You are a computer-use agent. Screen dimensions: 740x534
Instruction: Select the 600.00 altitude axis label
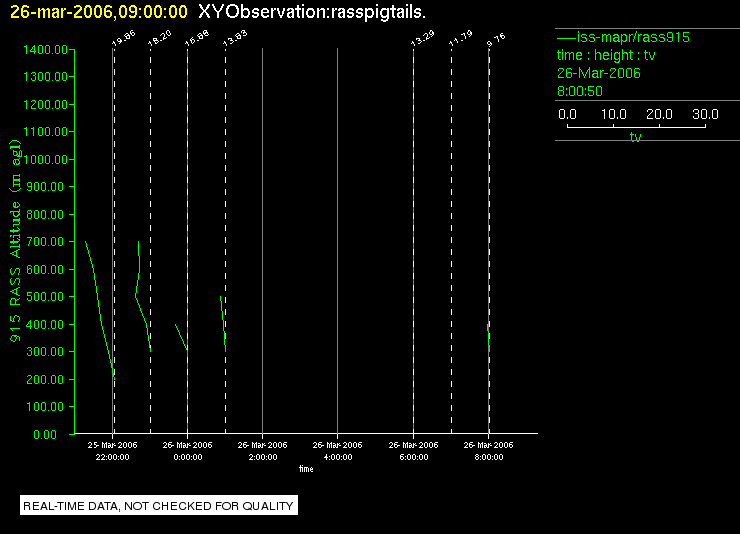click(x=45, y=269)
